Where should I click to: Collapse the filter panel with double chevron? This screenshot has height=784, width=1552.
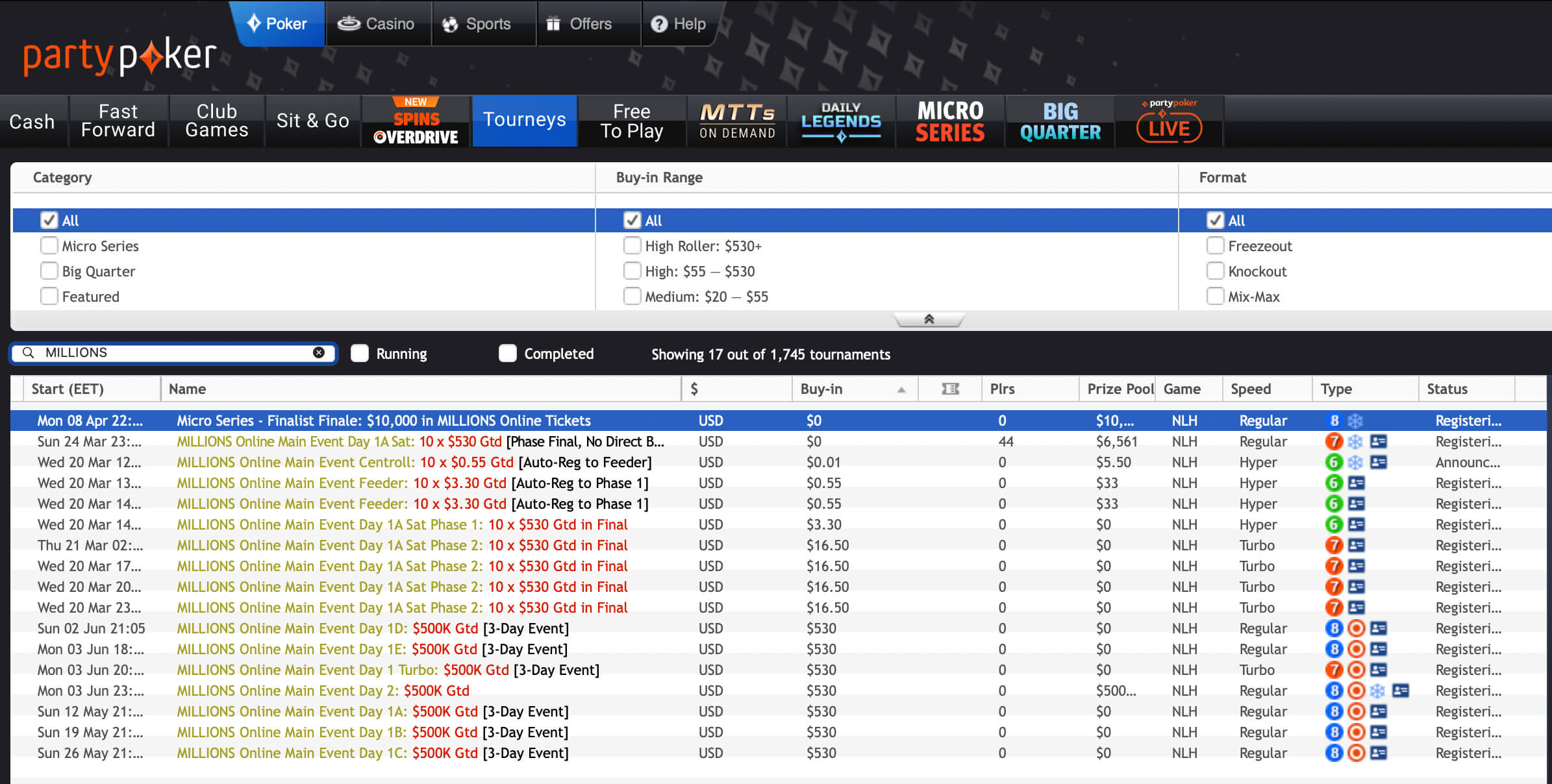(929, 319)
